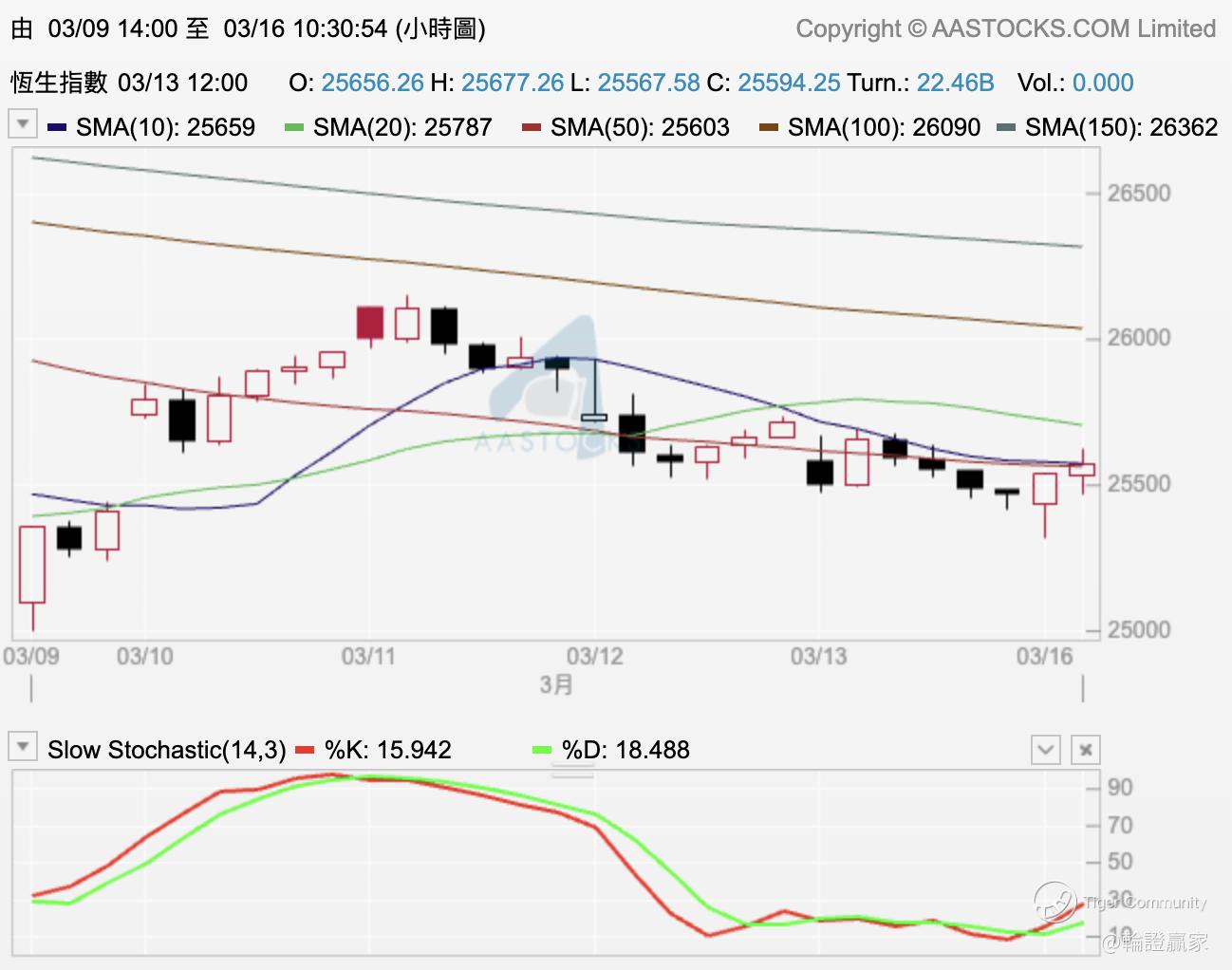Select the SMA(100): 26090 legend label
This screenshot has height=970, width=1232.
(885, 127)
